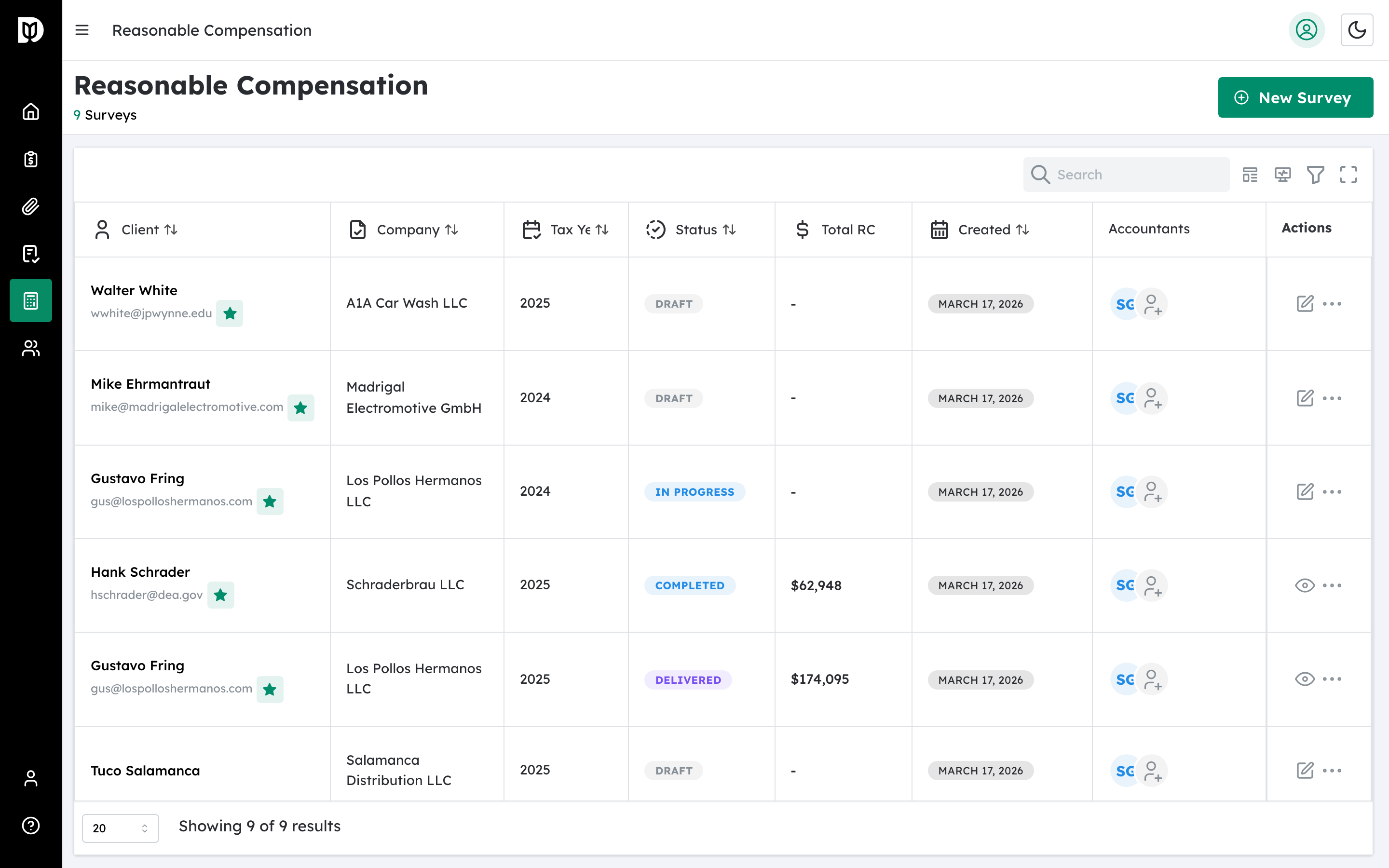Screen dimensions: 1389x868
Task: Enter fullscreen using the expand icon
Action: [1349, 174]
